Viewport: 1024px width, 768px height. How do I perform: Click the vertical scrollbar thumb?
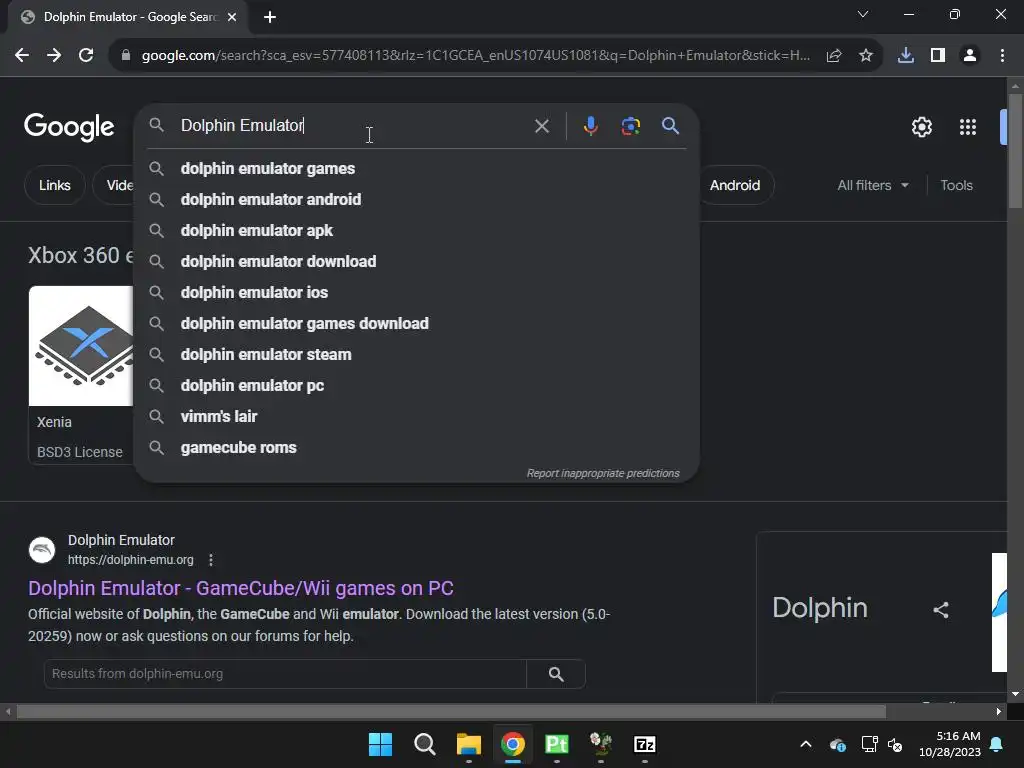pos(1015,151)
